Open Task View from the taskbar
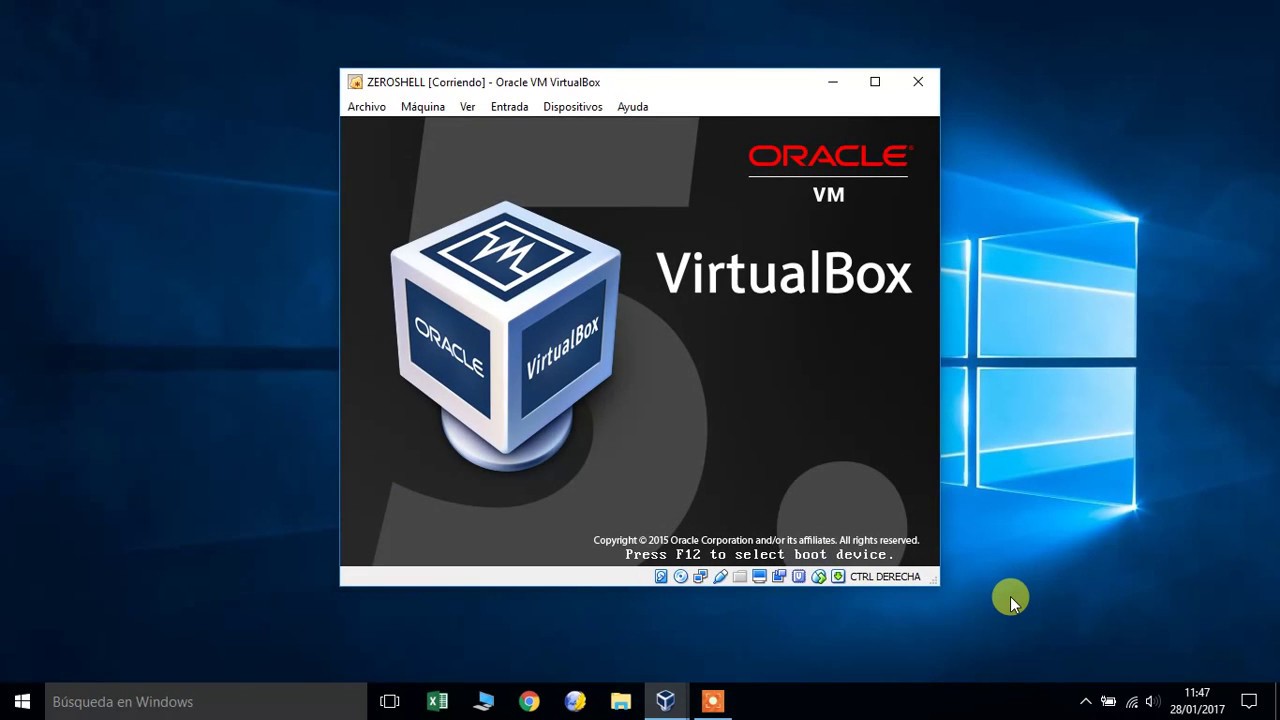 (390, 701)
